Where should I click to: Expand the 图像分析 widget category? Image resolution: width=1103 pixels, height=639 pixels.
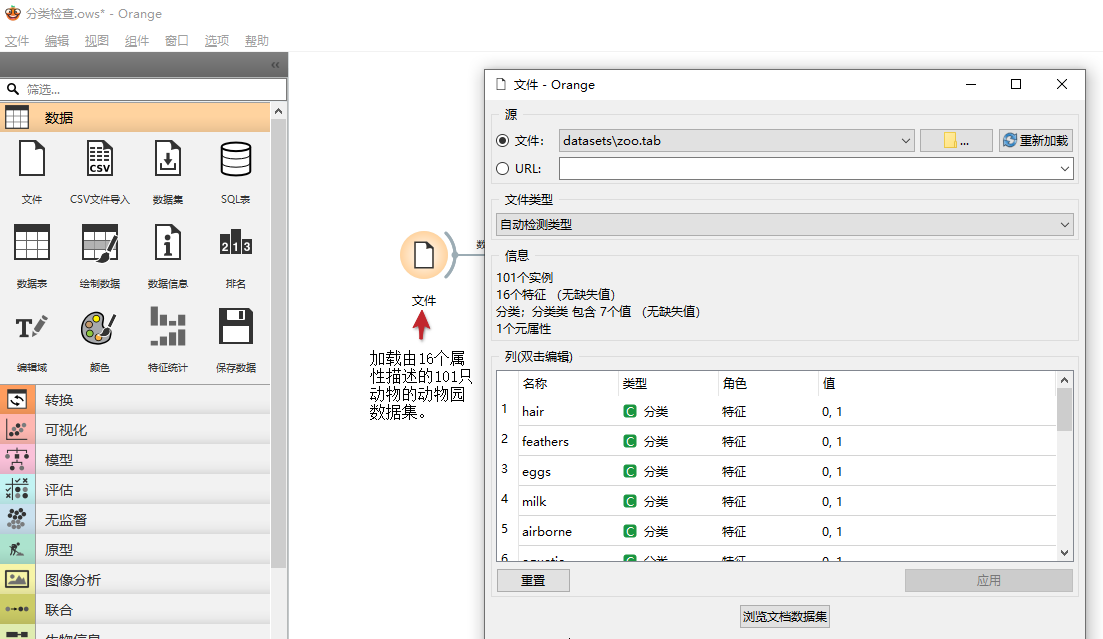pyautogui.click(x=135, y=579)
